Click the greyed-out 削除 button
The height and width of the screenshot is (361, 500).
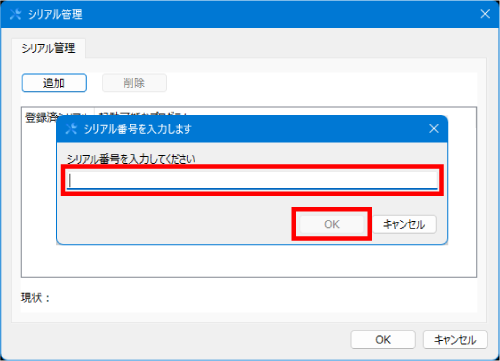134,83
